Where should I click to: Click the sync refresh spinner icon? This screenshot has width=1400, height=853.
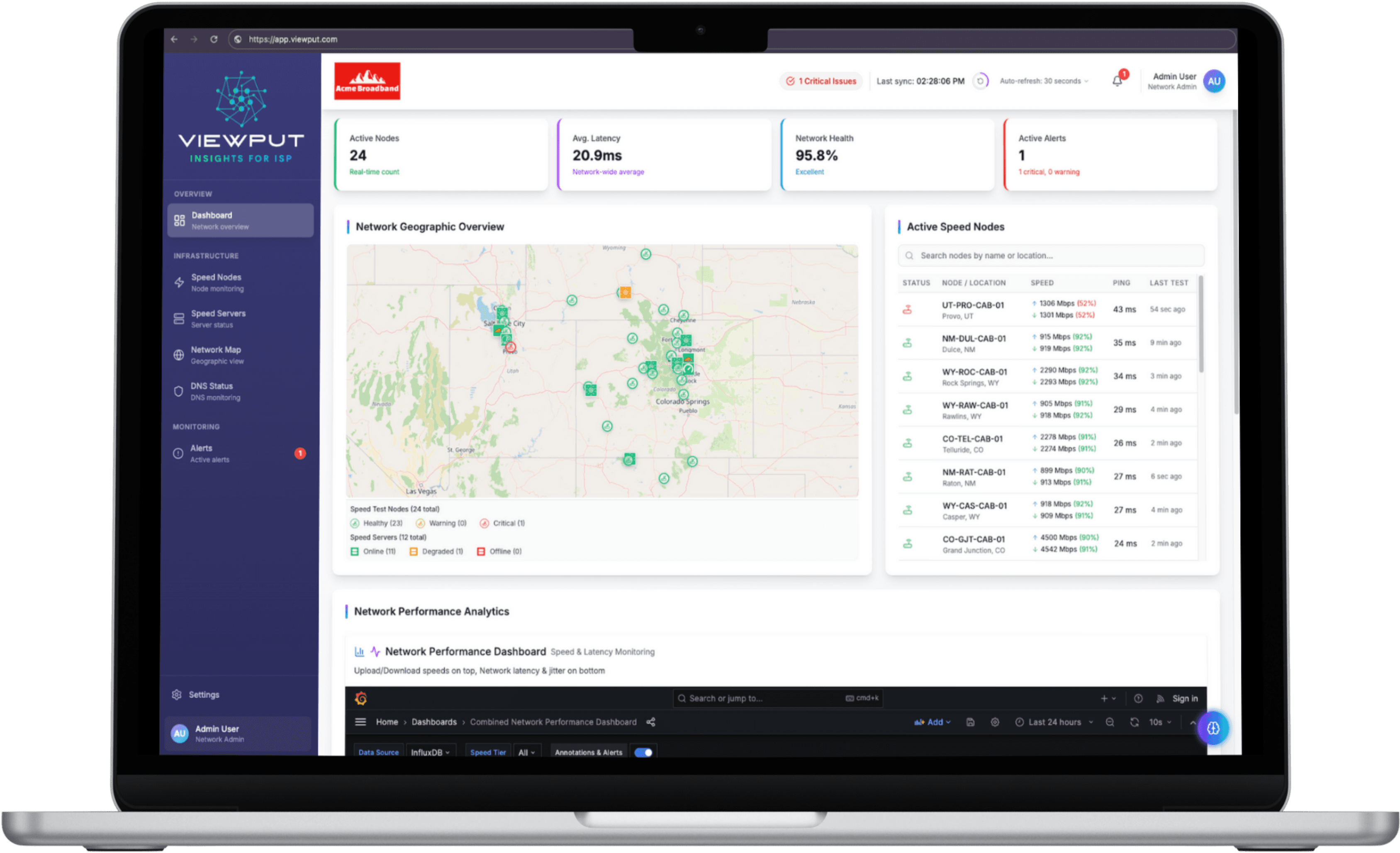coord(981,81)
